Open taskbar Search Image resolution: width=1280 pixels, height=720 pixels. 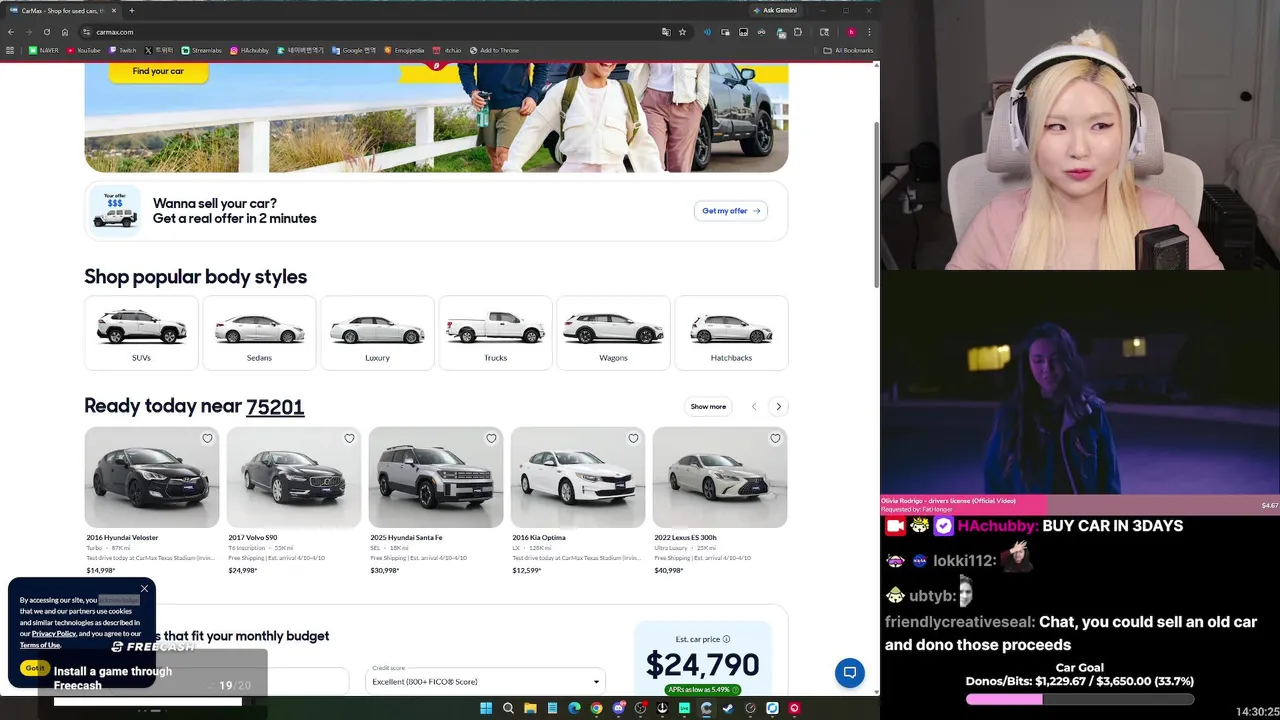(x=508, y=708)
